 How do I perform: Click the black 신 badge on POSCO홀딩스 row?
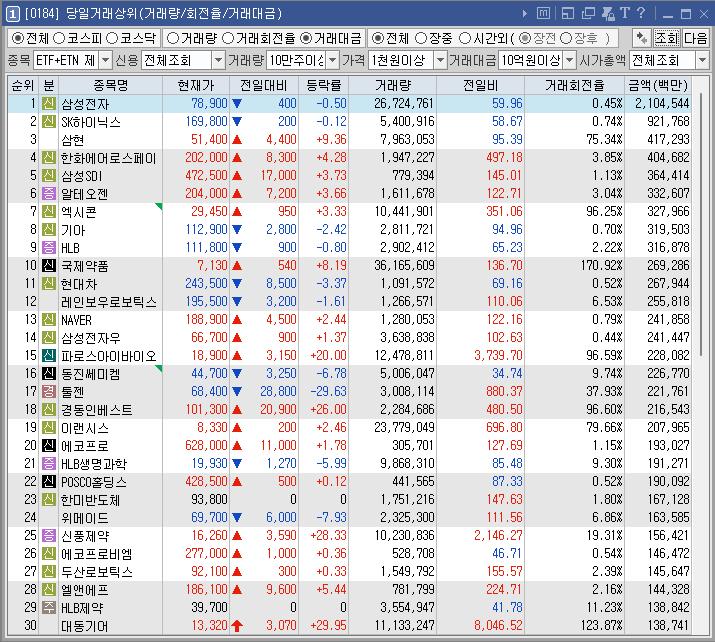tap(49, 482)
